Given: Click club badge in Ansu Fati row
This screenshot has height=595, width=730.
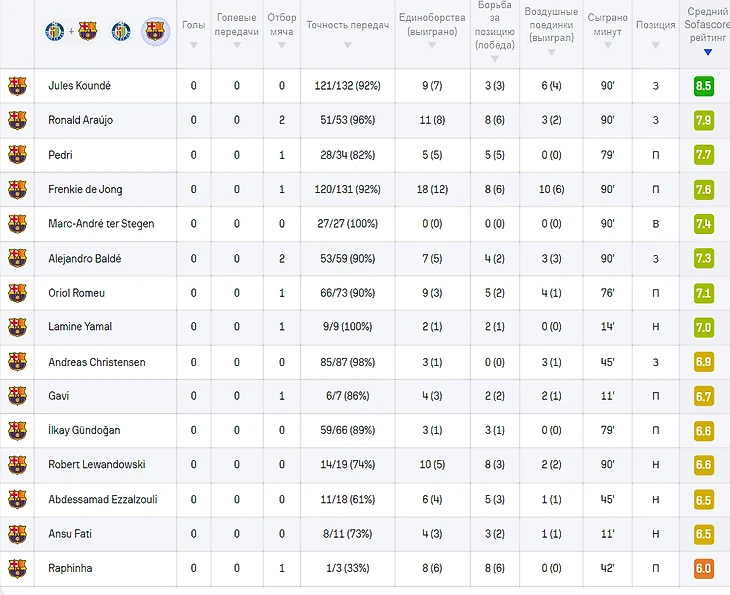Looking at the screenshot, I should (x=17, y=534).
